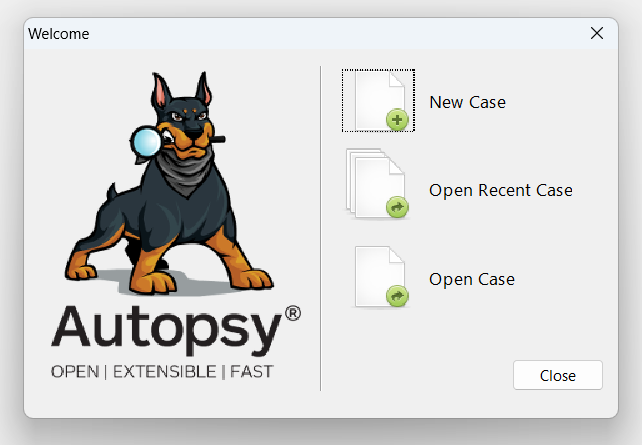Select the Open Case text label

point(471,279)
